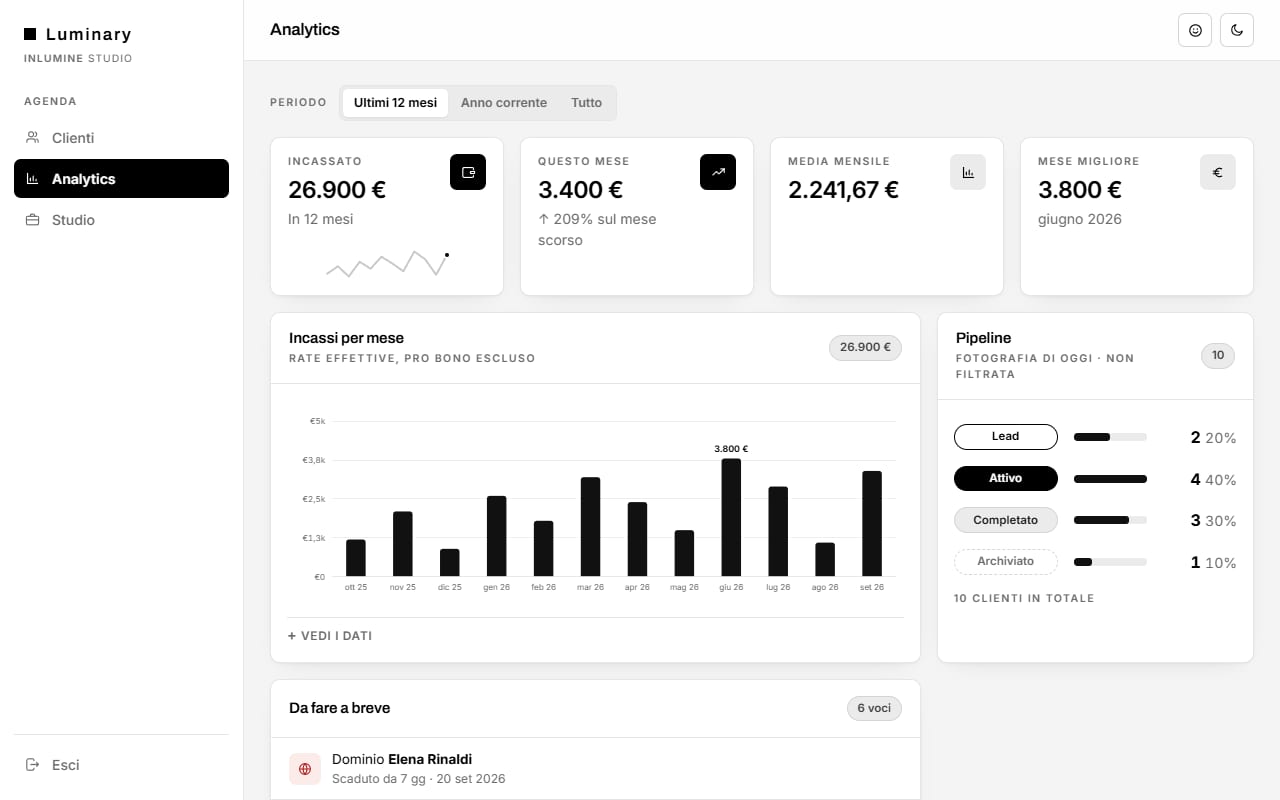Click the Completato pipeline pill
Viewport: 1280px width, 800px height.
(x=1006, y=520)
